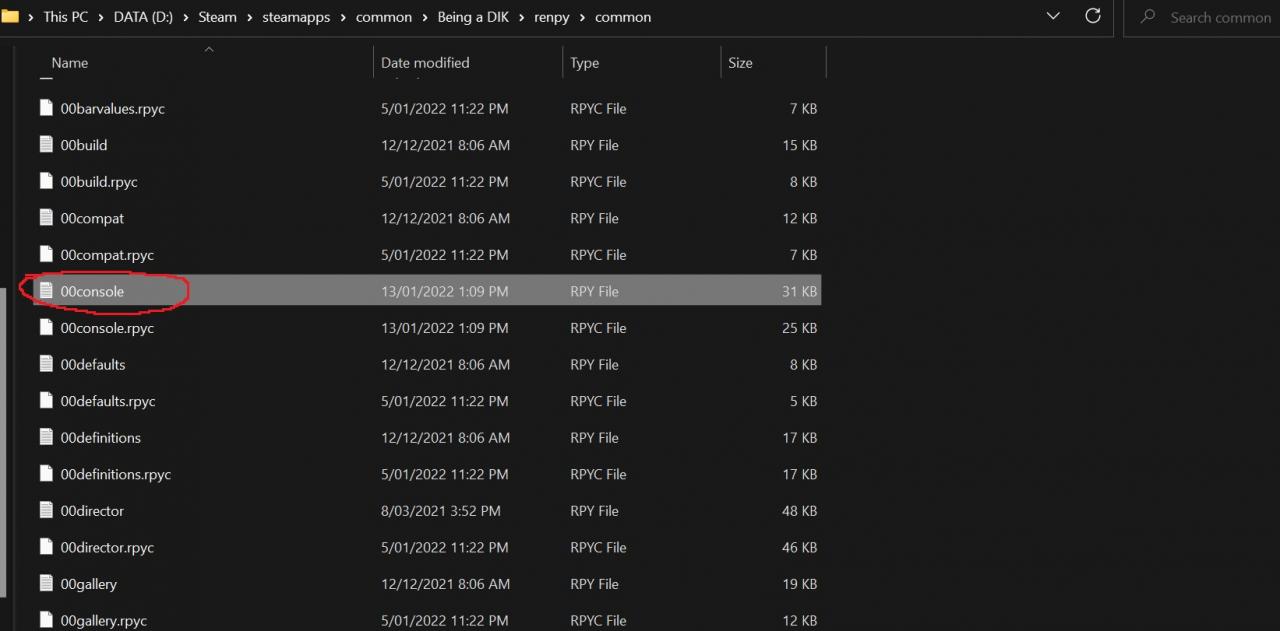Viewport: 1280px width, 631px height.
Task: Open address bar history dropdown chevron
Action: (1052, 16)
